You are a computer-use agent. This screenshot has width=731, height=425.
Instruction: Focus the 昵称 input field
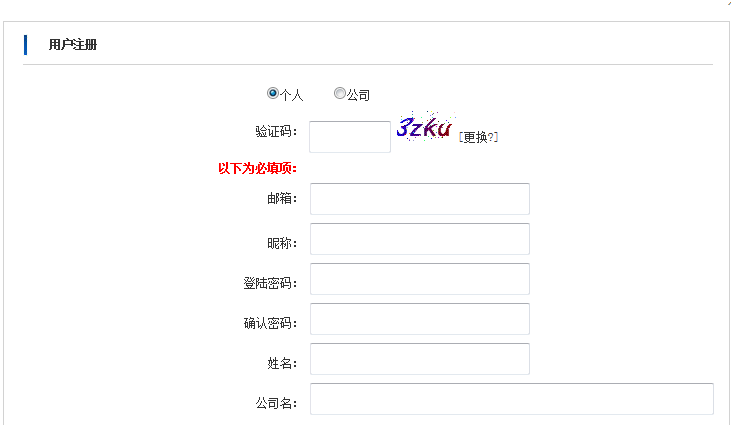[x=420, y=239]
